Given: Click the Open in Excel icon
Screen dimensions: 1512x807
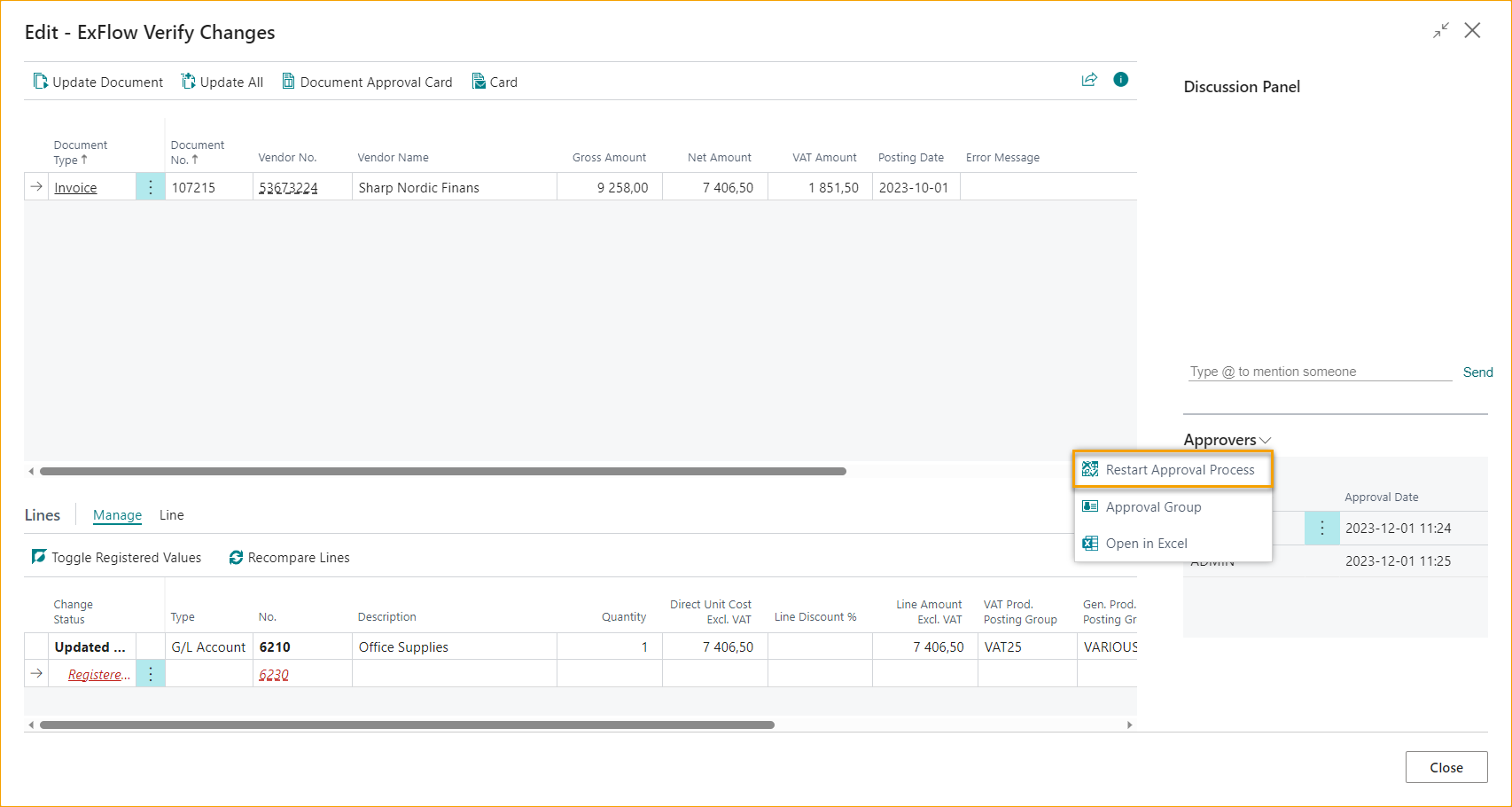Looking at the screenshot, I should 1089,543.
